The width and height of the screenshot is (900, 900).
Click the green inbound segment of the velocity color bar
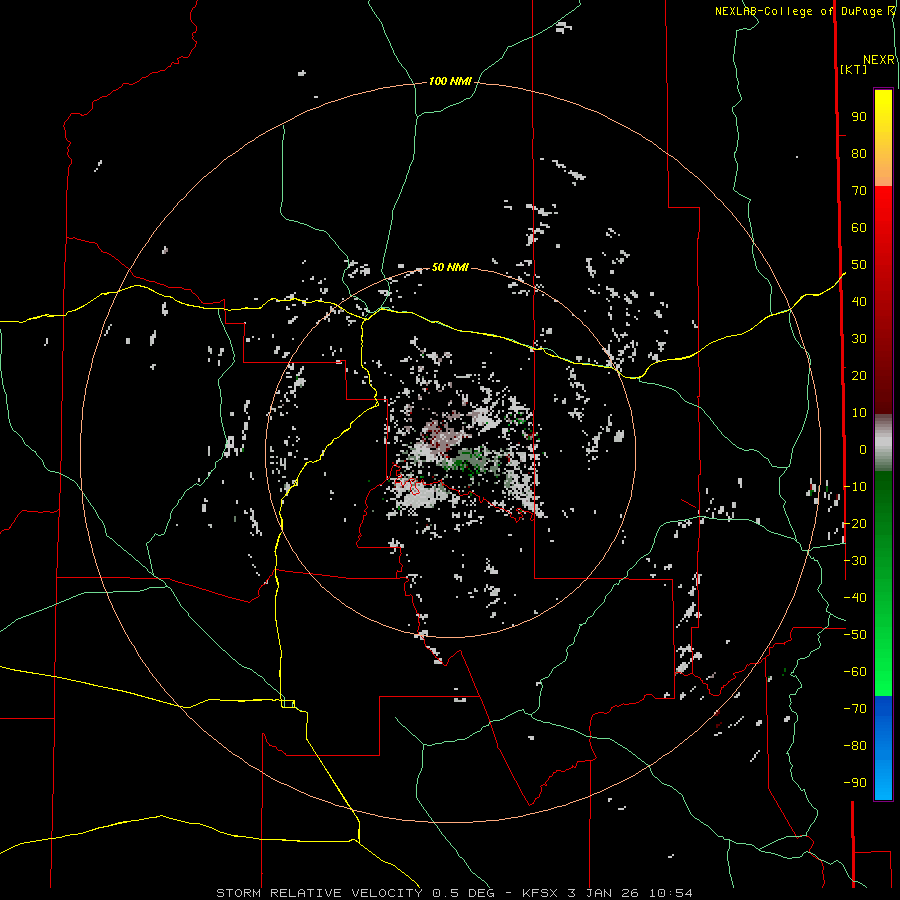(883, 583)
